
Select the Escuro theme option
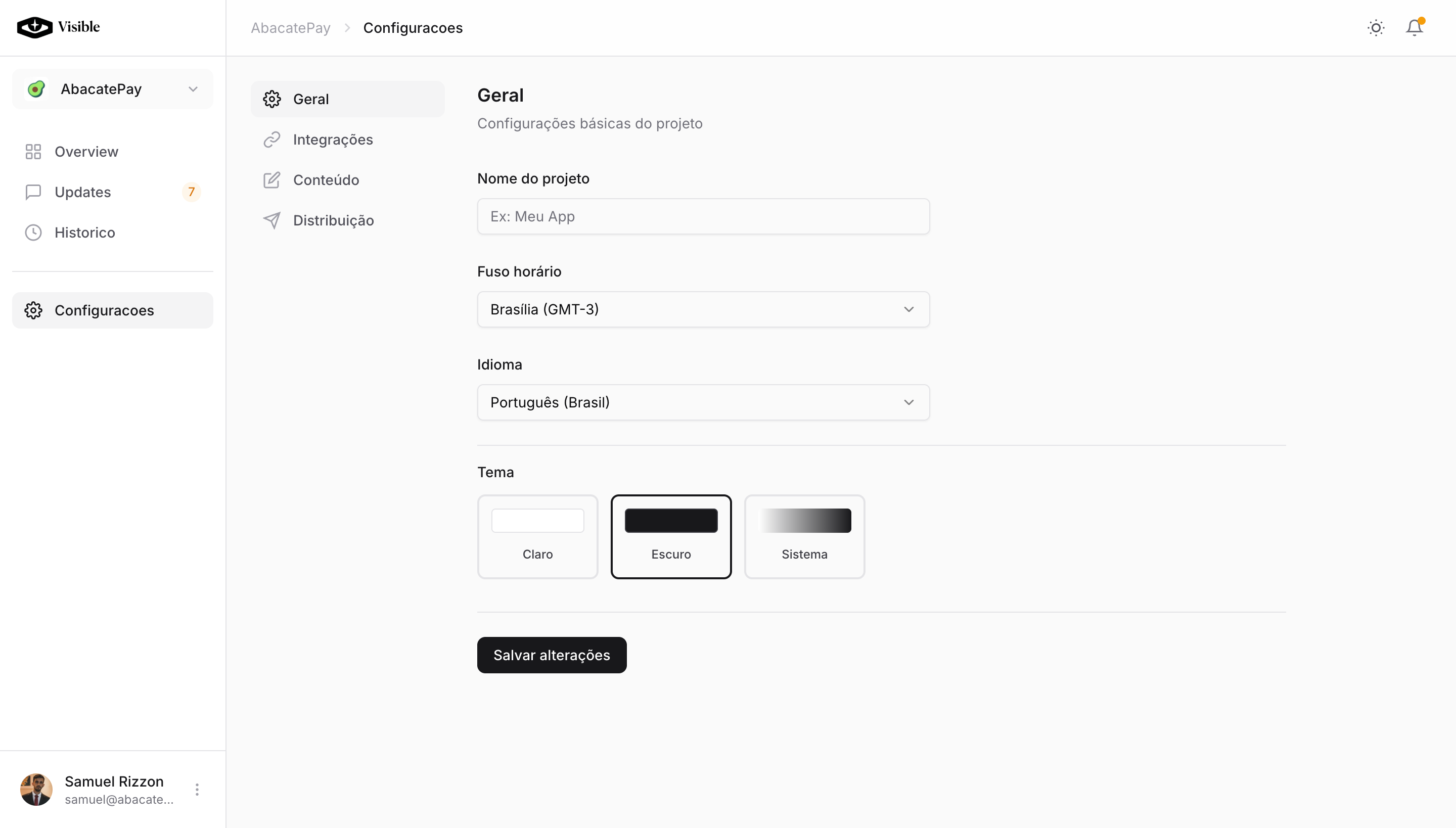click(671, 536)
